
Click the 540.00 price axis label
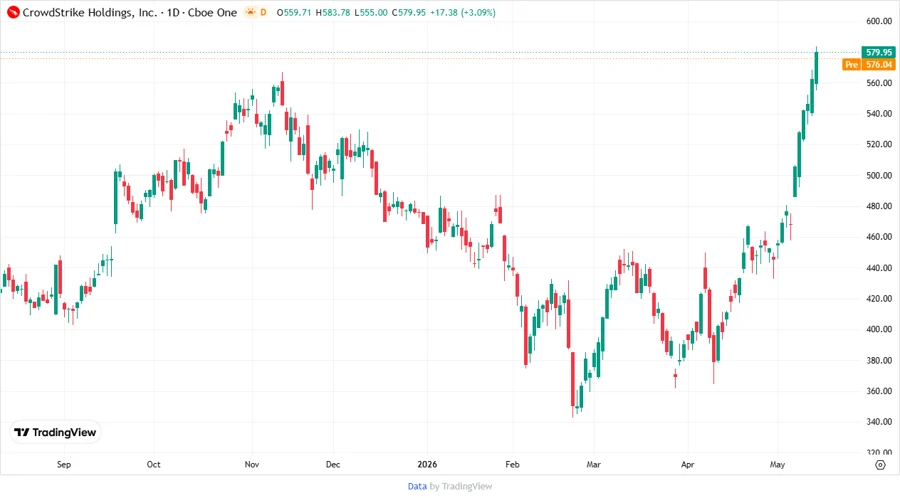tap(879, 114)
